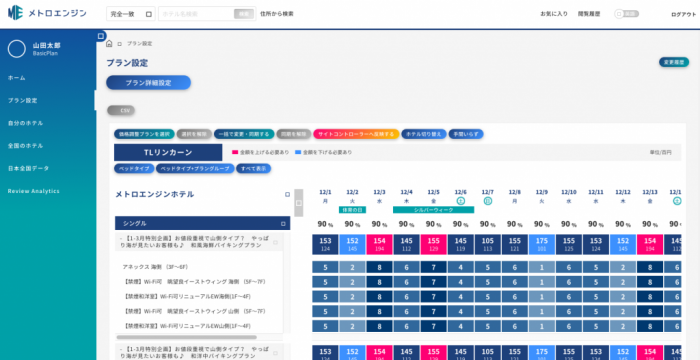Select the アネックス 海側 (3F~6F) room row label

point(155,267)
